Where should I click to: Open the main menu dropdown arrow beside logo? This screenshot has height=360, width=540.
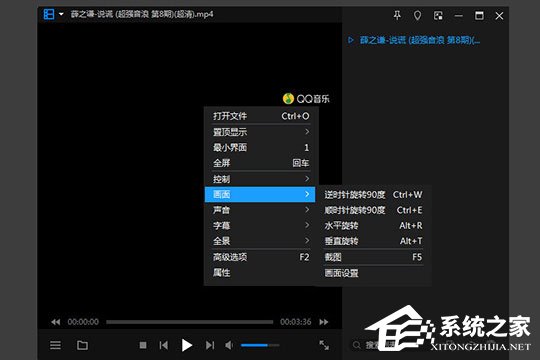pos(61,14)
